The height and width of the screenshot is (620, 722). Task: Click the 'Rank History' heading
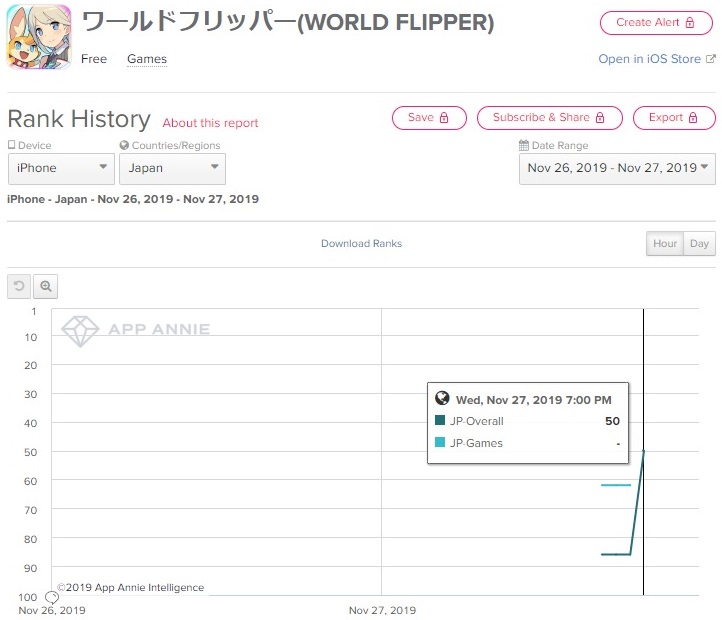coord(79,119)
